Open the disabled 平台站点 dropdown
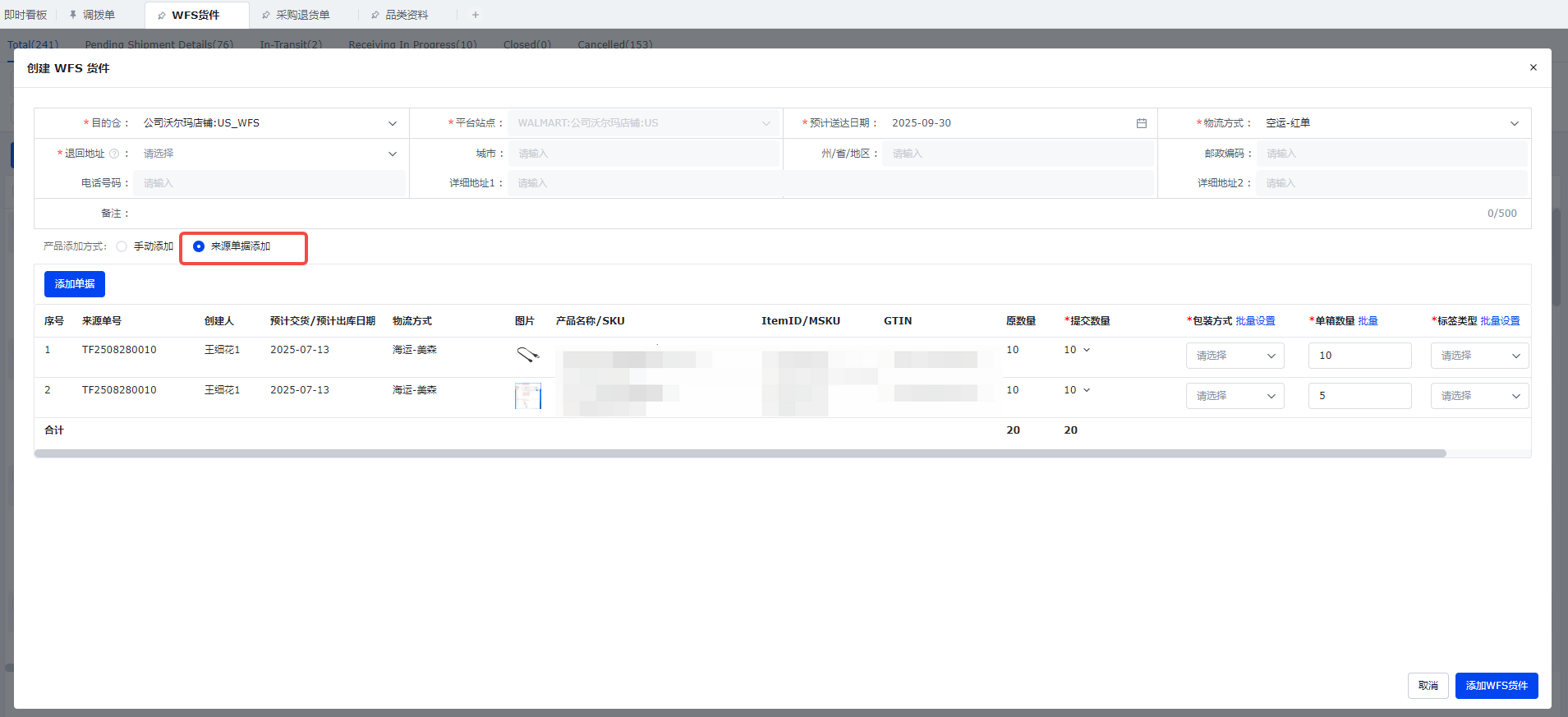Image resolution: width=1568 pixels, height=717 pixels. coord(644,123)
